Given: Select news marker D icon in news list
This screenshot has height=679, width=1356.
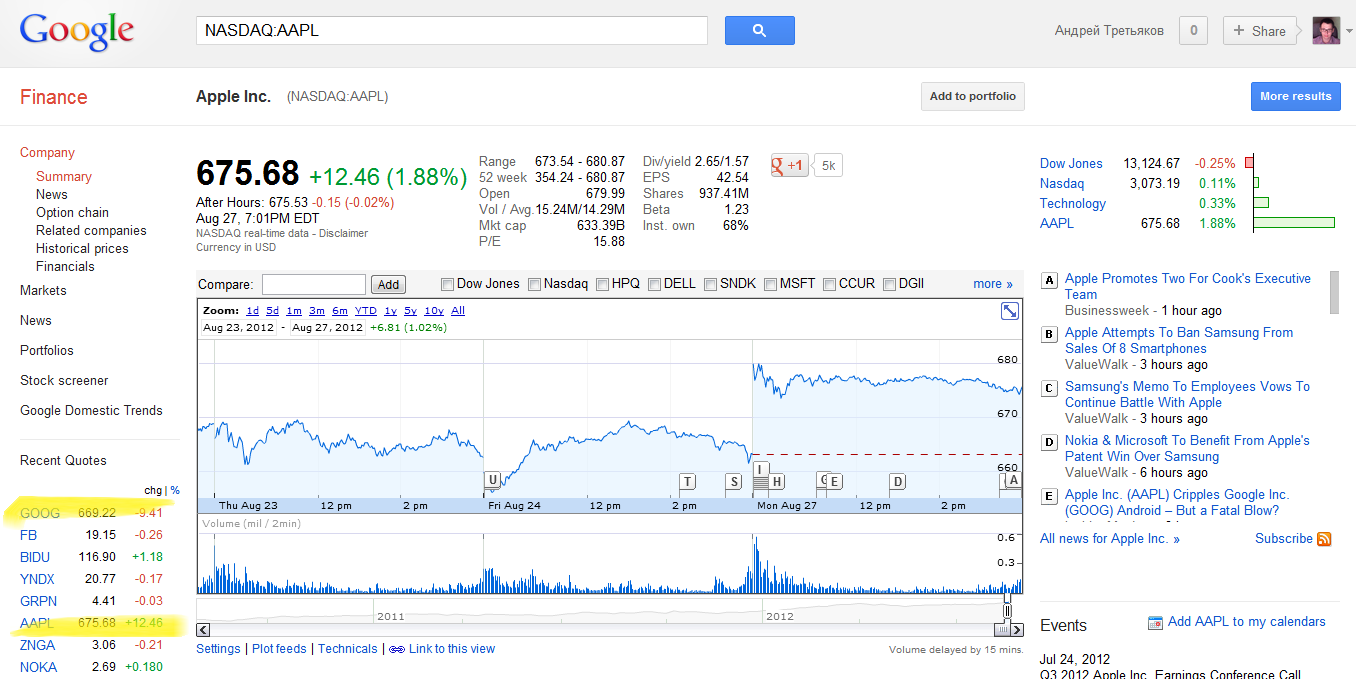Looking at the screenshot, I should click(x=1049, y=442).
